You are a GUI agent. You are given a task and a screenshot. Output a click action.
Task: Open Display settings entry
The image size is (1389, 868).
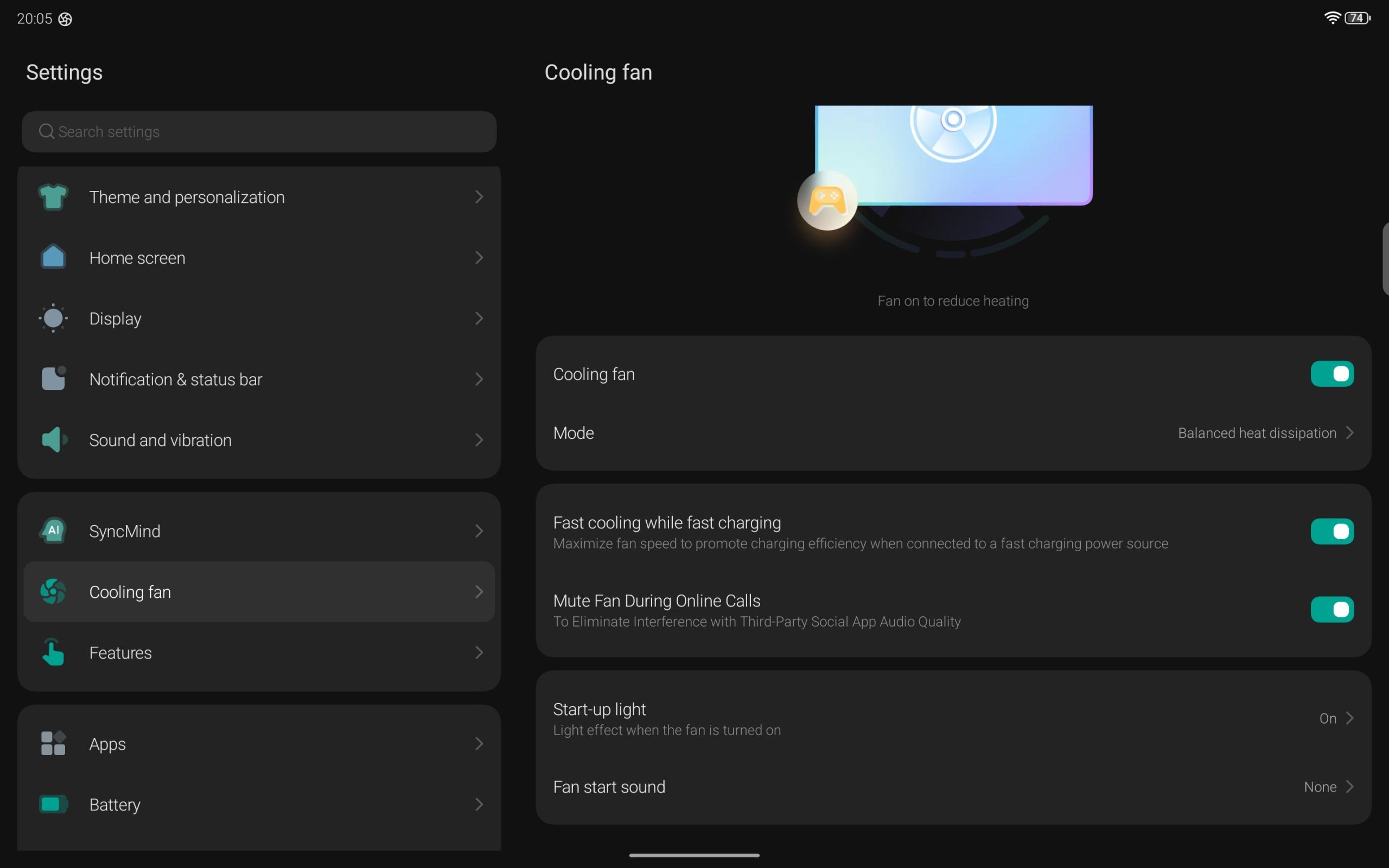pyautogui.click(x=259, y=318)
